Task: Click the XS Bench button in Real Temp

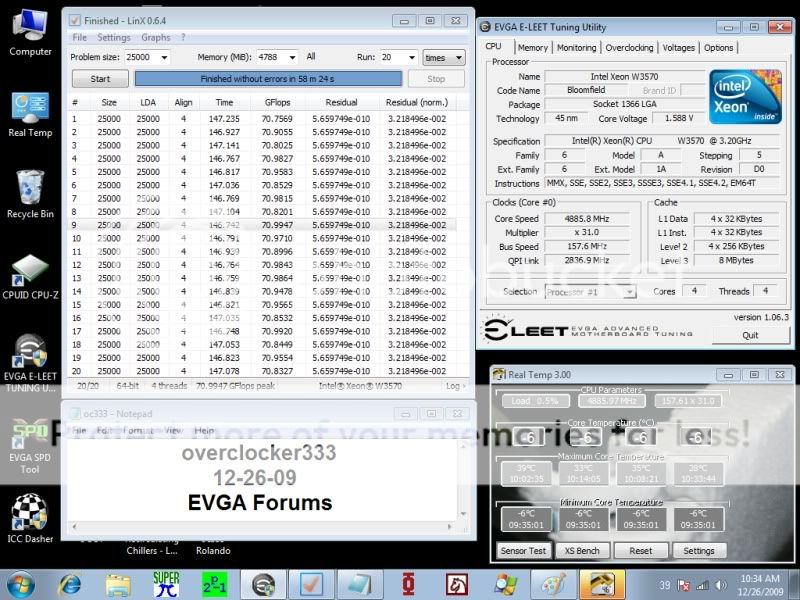Action: tap(581, 550)
